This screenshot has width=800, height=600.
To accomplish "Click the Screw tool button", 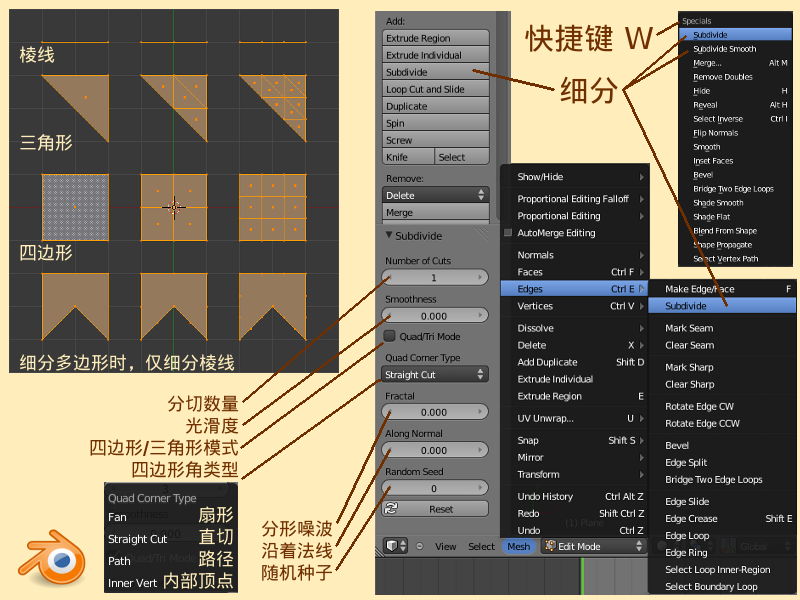I will tap(435, 140).
